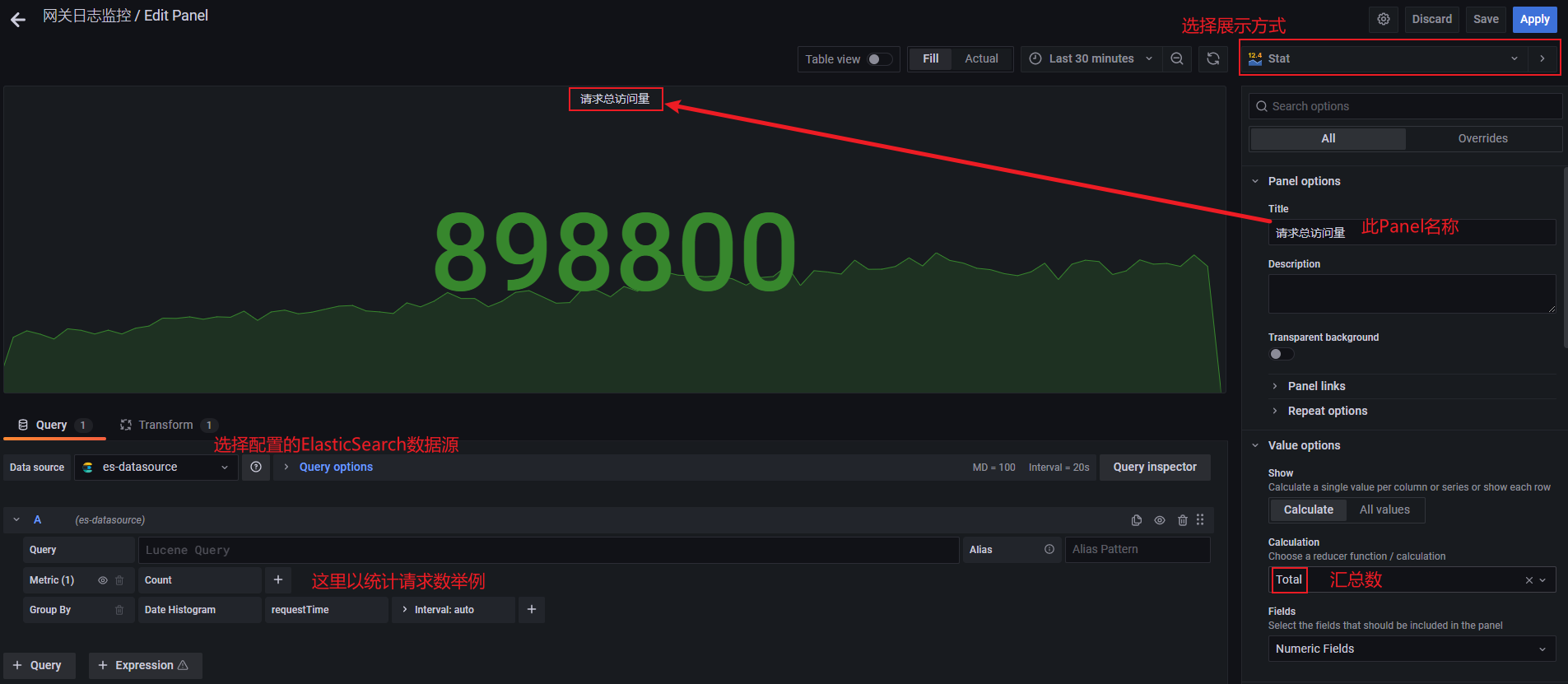Switch to Query tab
The image size is (1568, 684).
54,425
